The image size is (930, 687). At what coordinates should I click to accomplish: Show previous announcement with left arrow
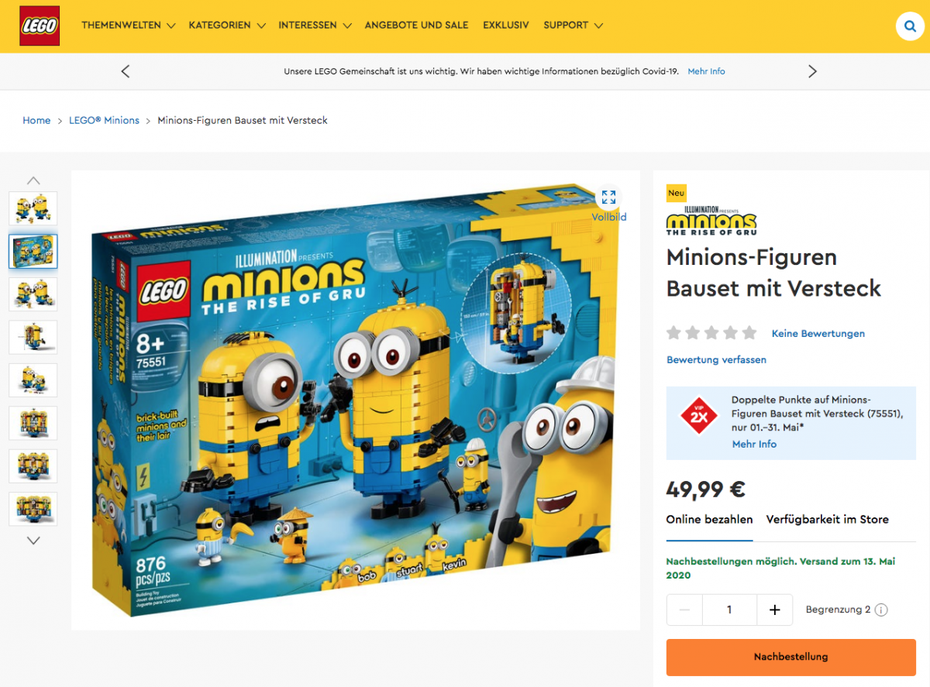[x=125, y=71]
